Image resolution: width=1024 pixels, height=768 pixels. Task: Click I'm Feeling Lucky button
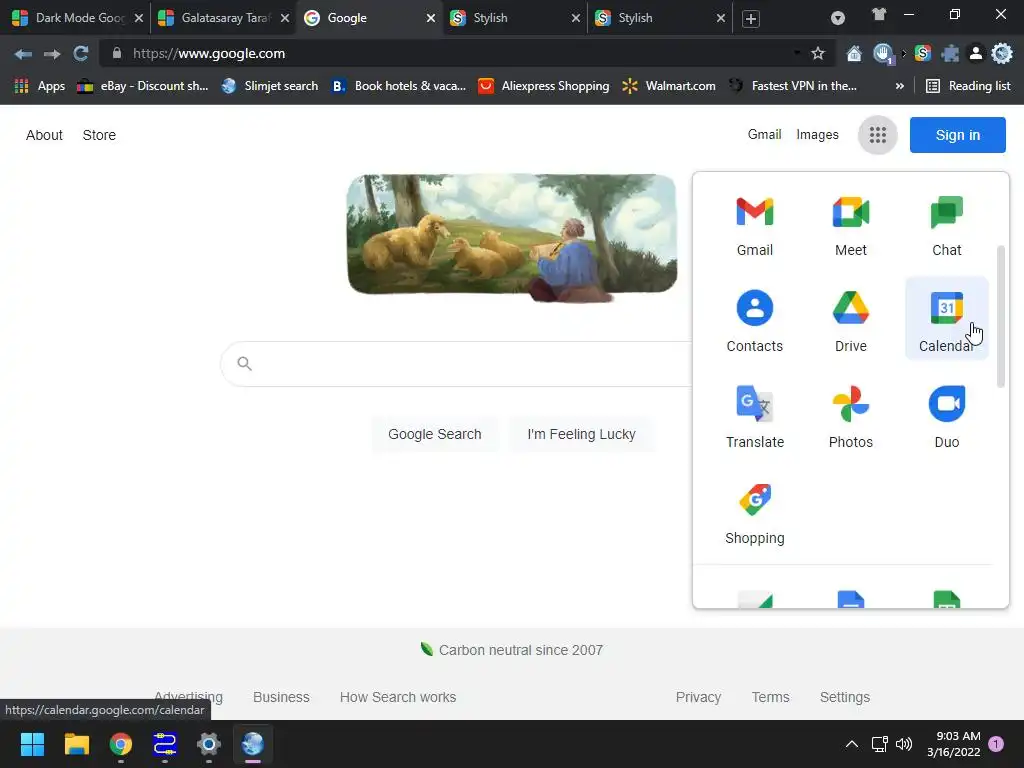[581, 434]
